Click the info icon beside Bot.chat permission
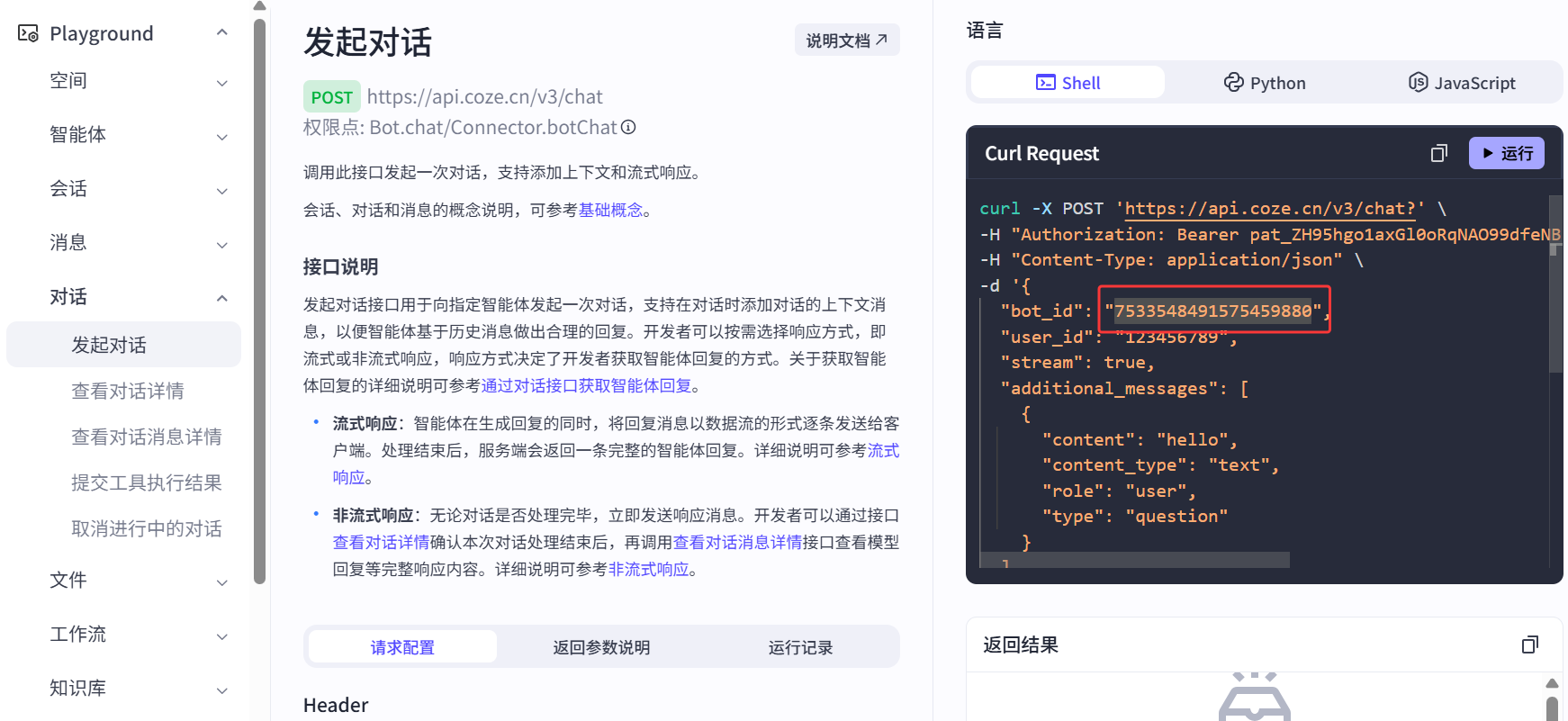 pyautogui.click(x=628, y=128)
